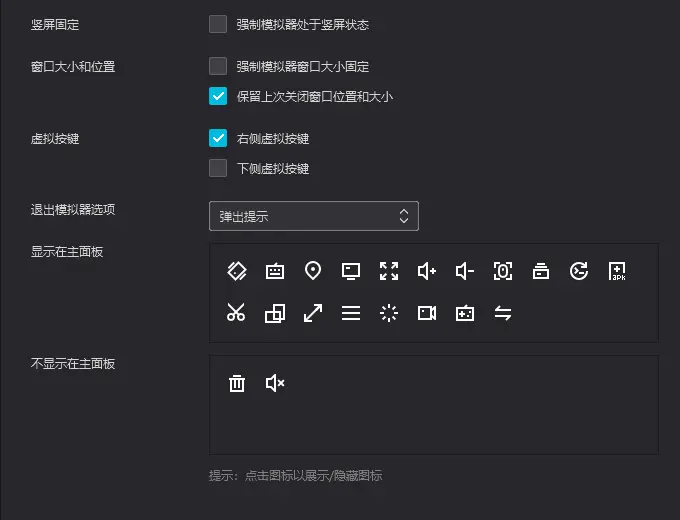Click the monitor display icon

tap(351, 271)
